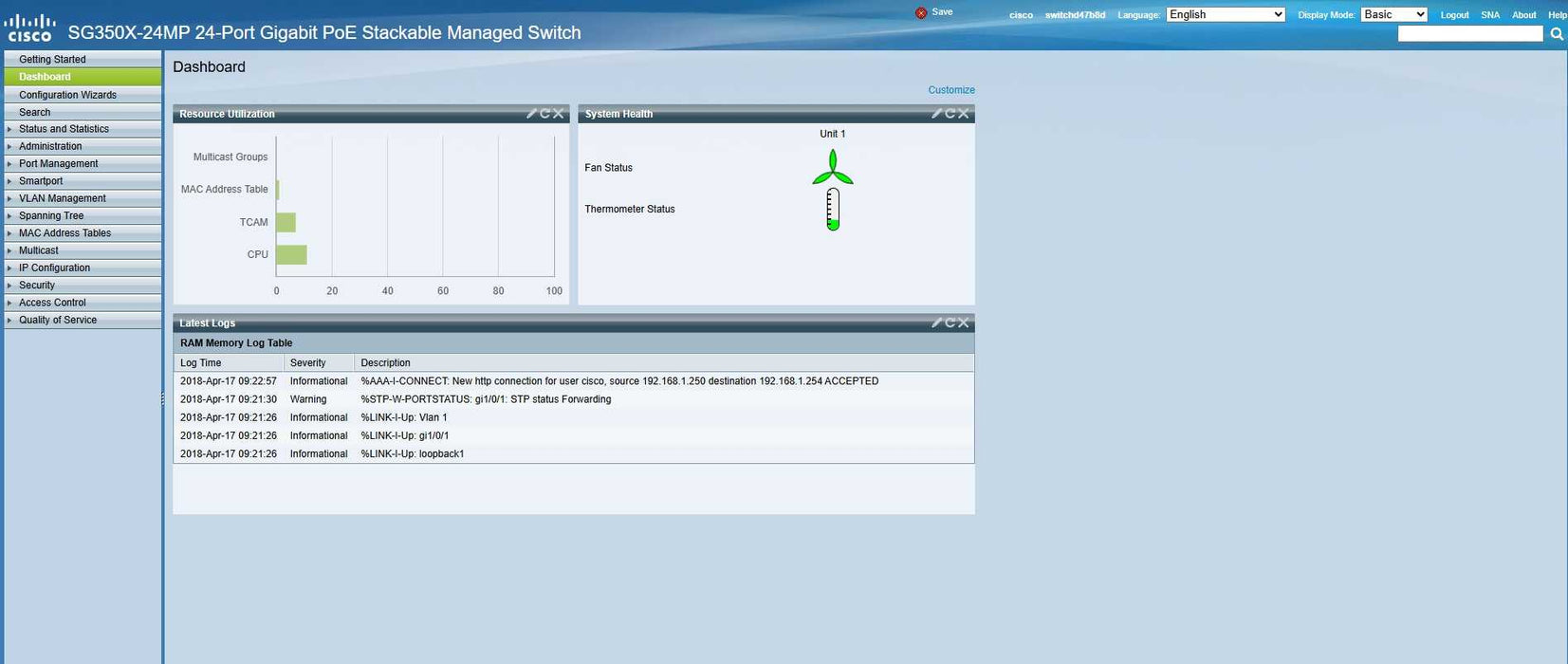Click the green fan status icon
1568x664 pixels.
pos(832,168)
